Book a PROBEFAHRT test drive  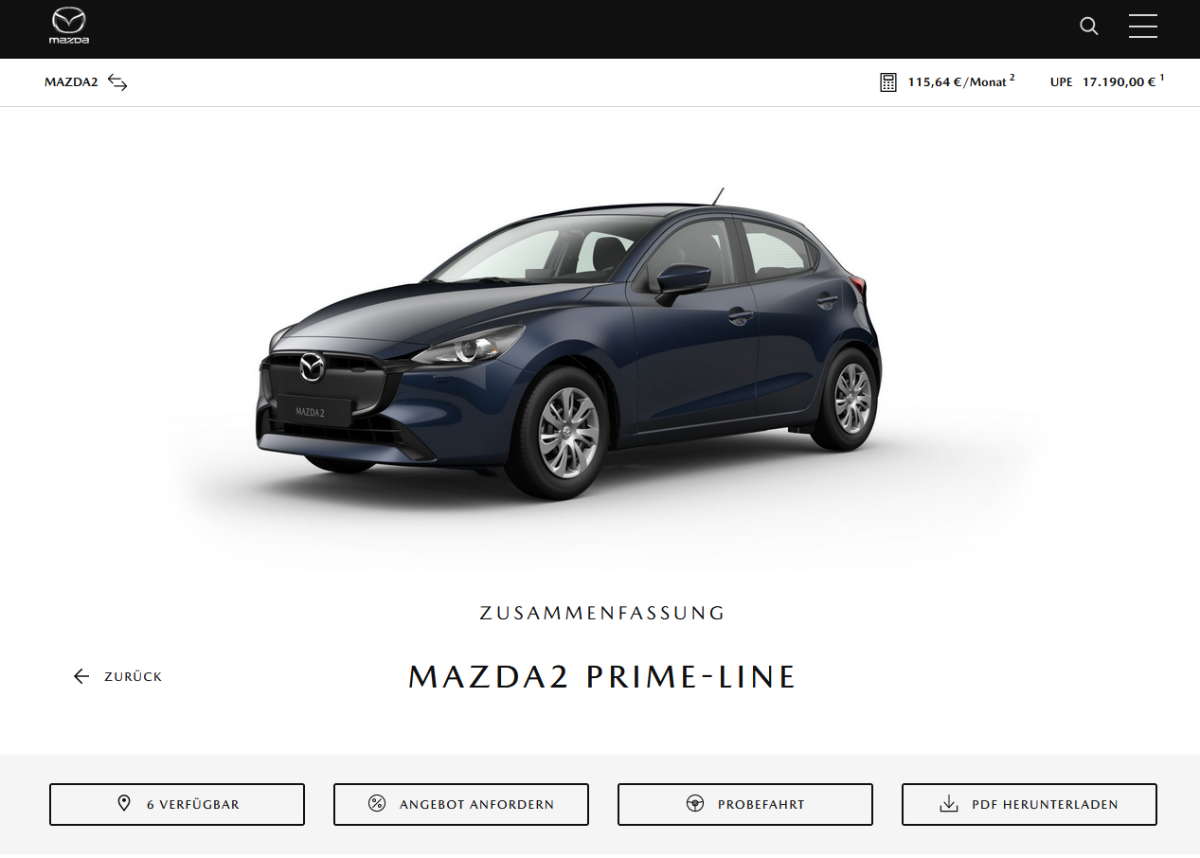(745, 804)
